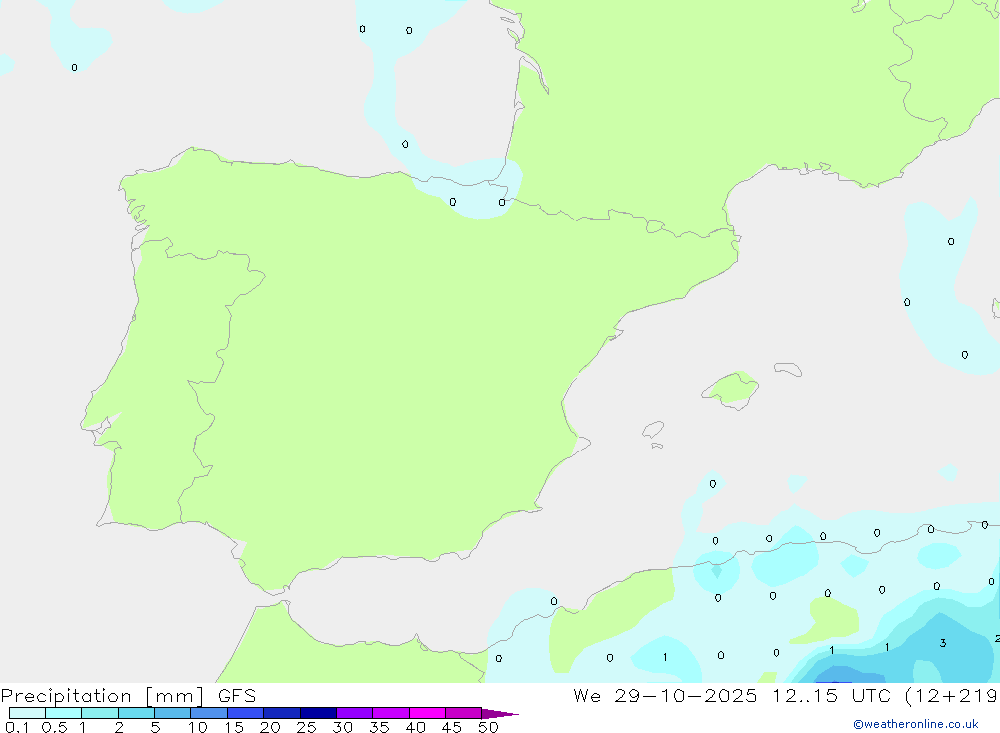Select the legend swatch between 5 and 10

point(172,713)
